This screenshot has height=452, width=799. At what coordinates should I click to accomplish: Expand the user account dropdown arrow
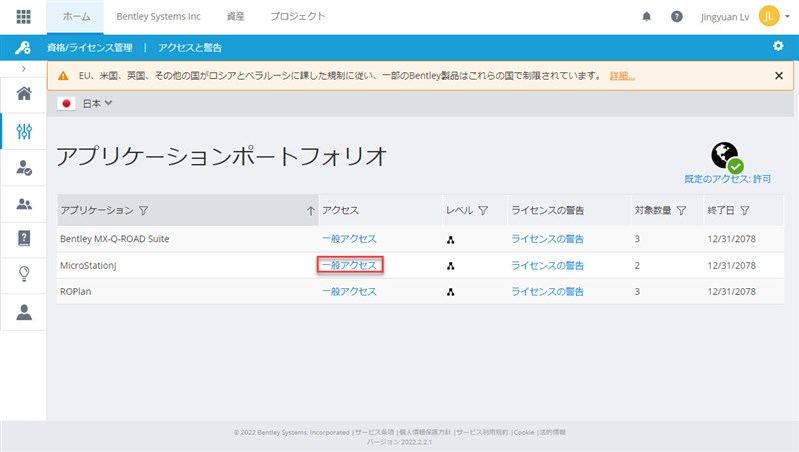click(787, 16)
